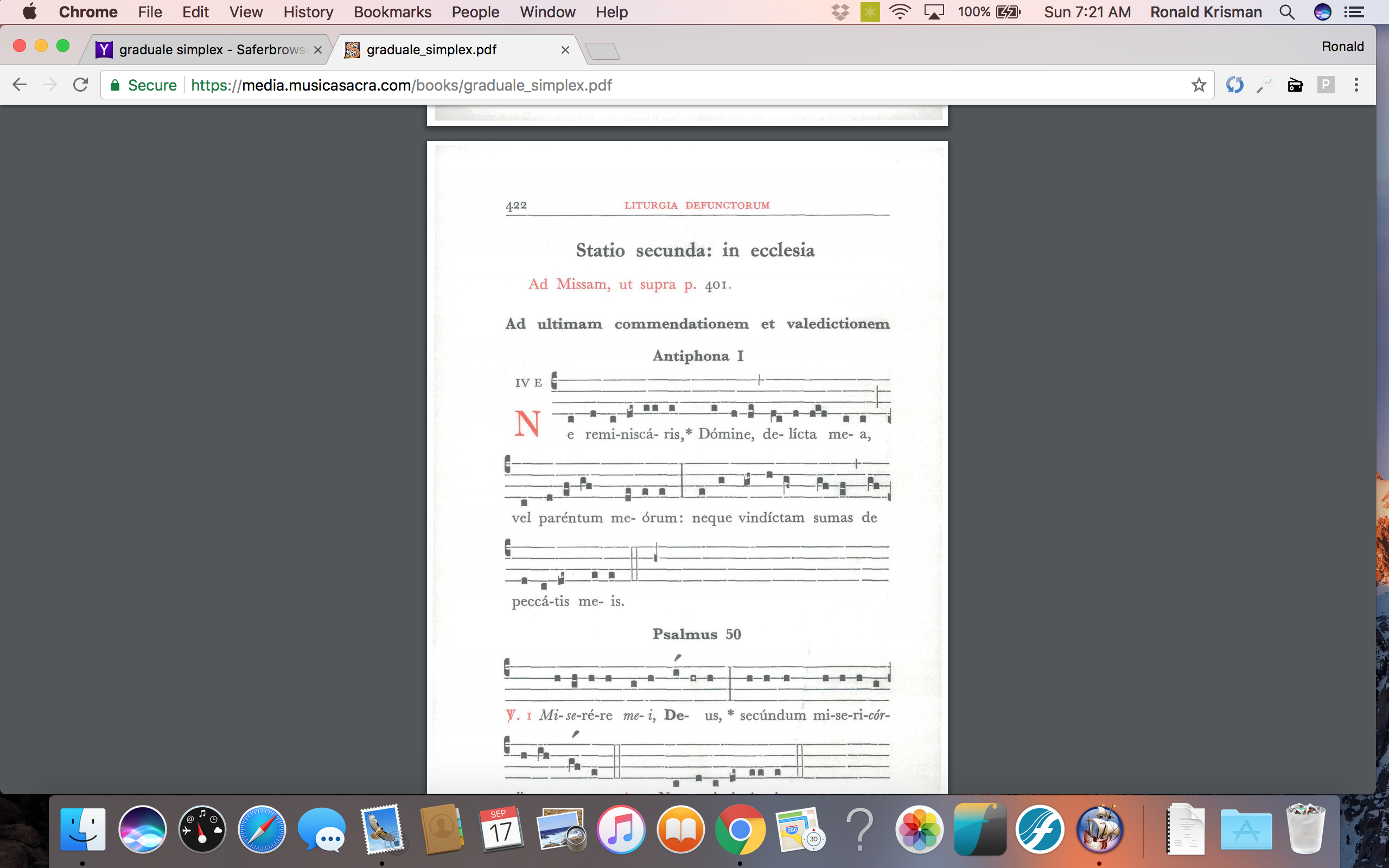The width and height of the screenshot is (1389, 868).
Task: Open the Help menu
Action: [611, 12]
